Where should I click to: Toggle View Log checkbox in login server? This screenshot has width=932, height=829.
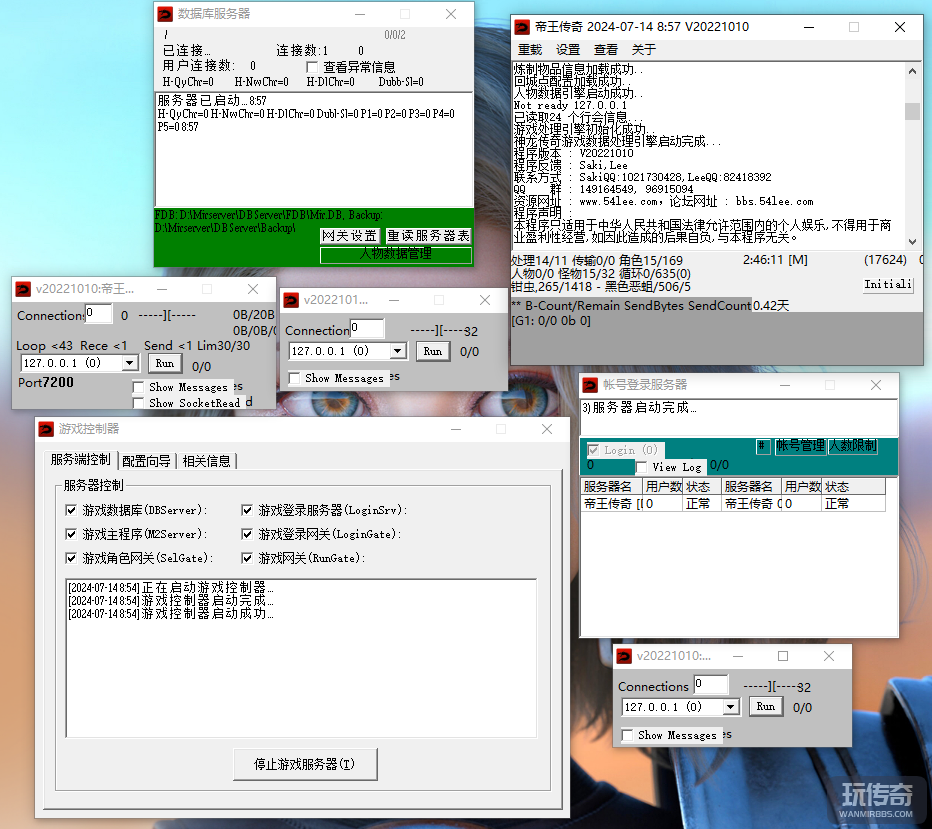tap(641, 468)
